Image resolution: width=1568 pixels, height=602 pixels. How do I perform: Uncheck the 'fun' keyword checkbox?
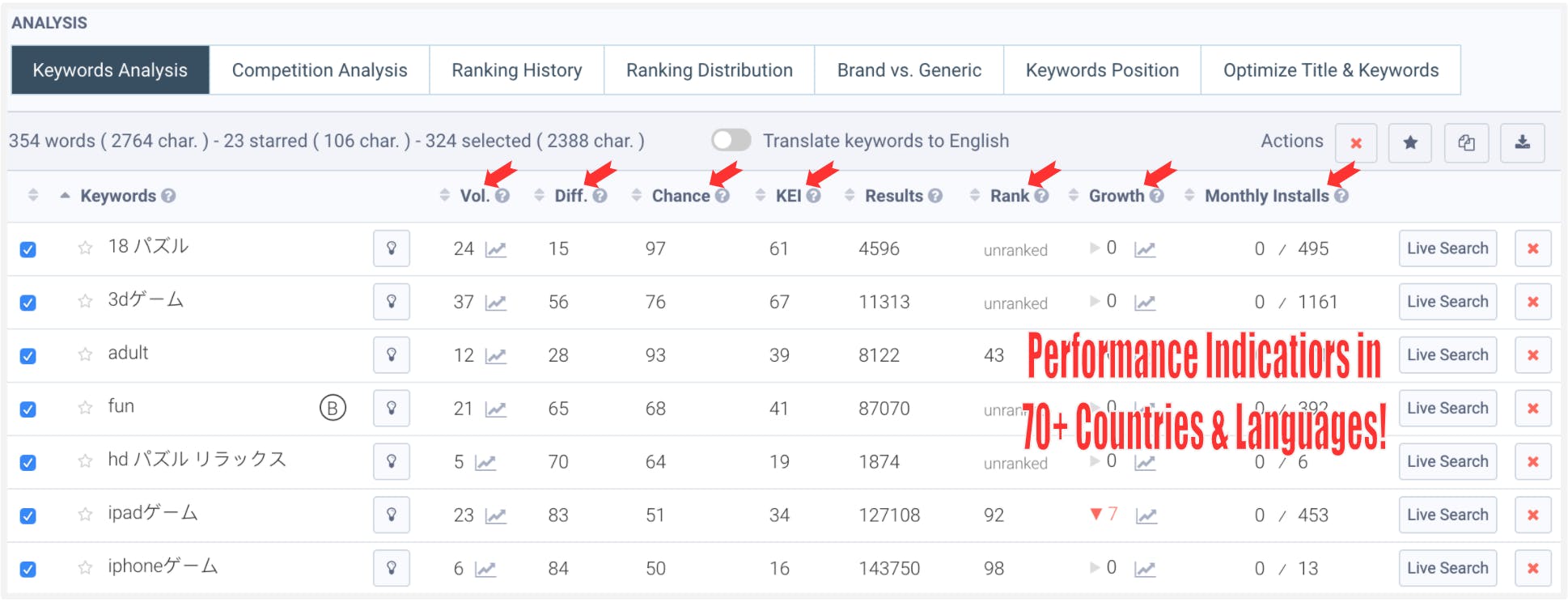tap(28, 409)
